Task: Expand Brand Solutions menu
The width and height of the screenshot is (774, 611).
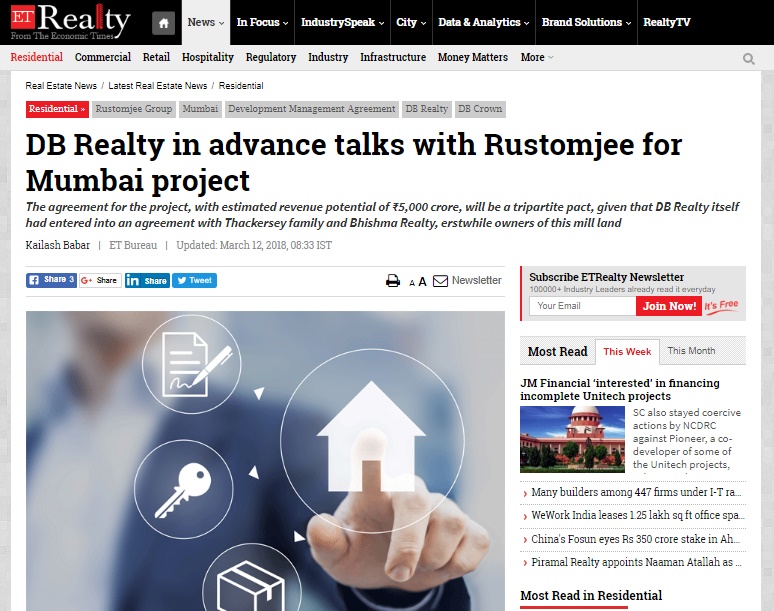Action: click(586, 22)
